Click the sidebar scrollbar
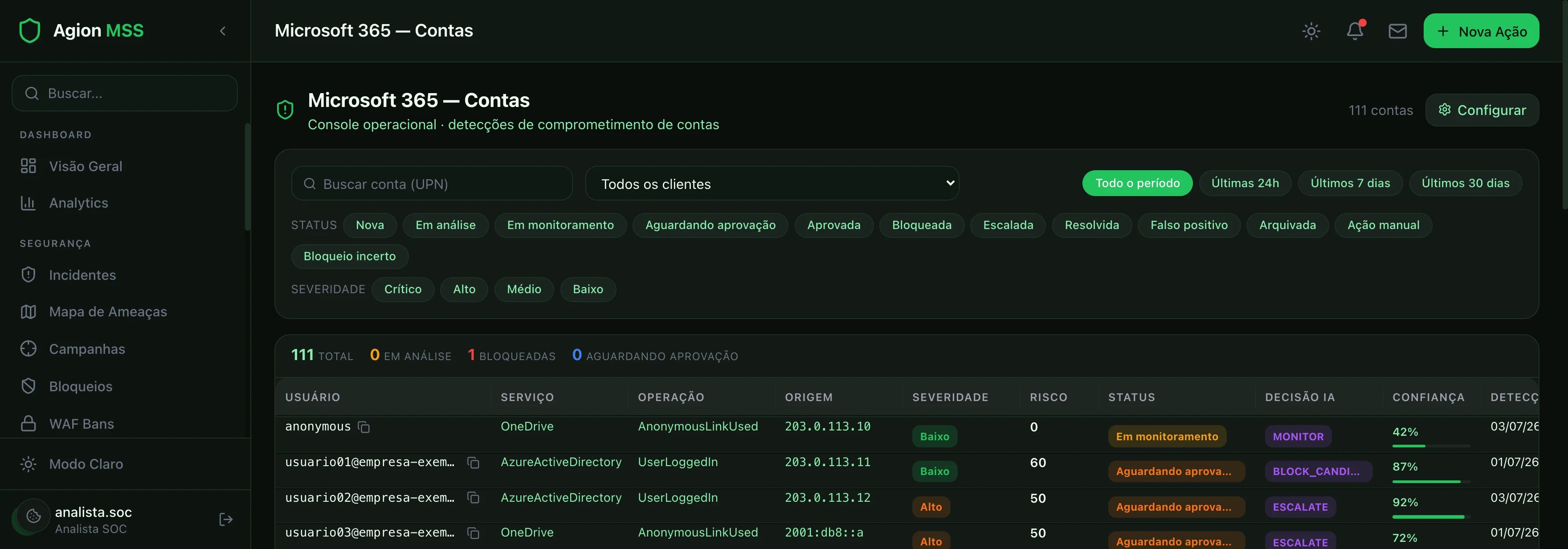 tap(248, 176)
